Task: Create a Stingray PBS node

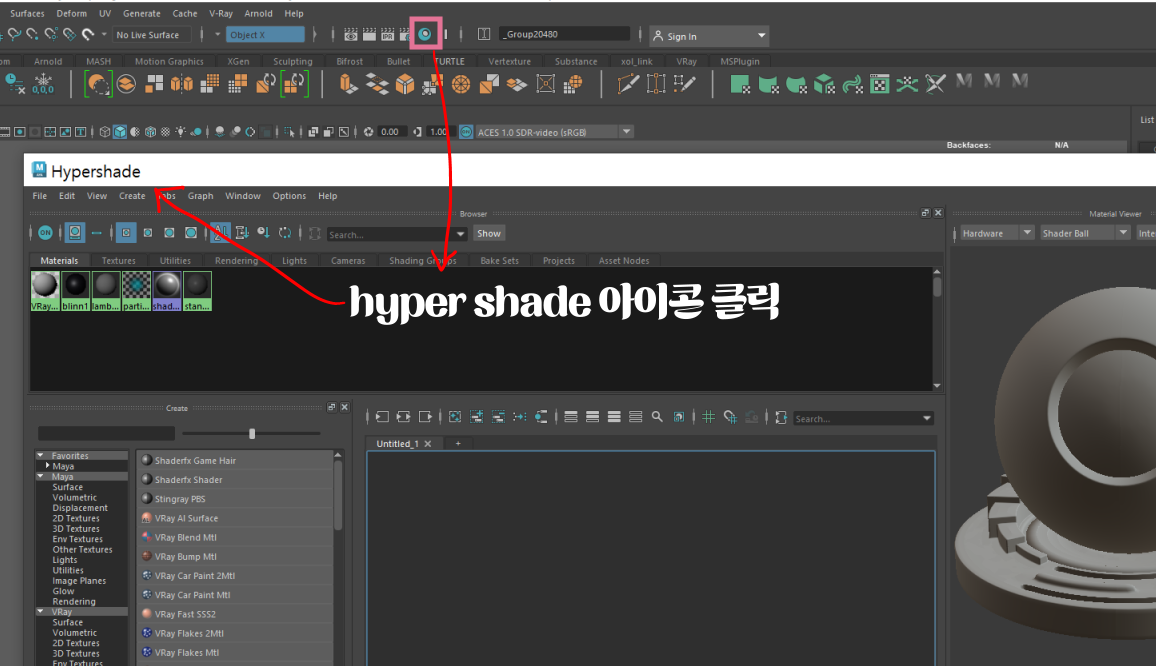Action: click(x=235, y=499)
